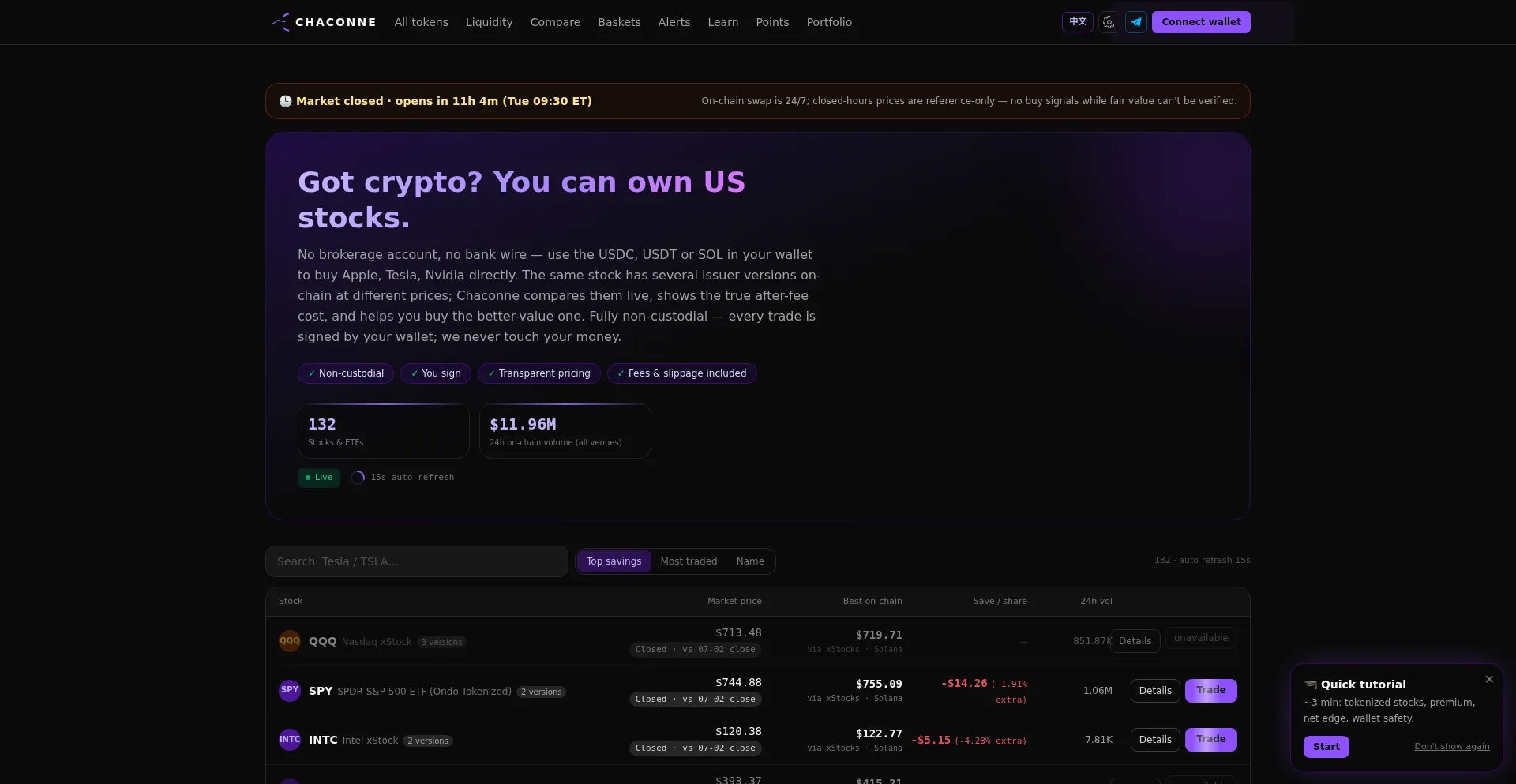
Task: Go to the Learn section
Action: (723, 22)
